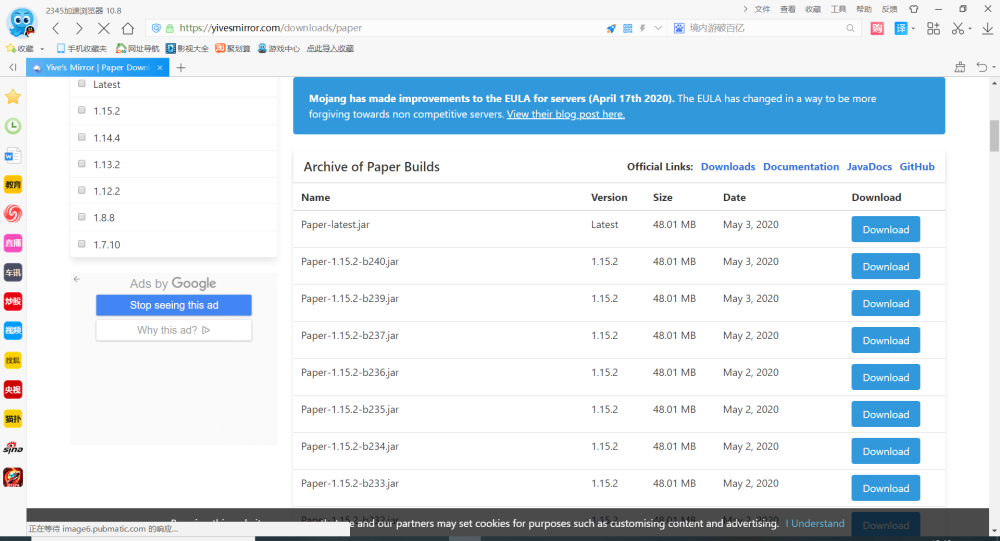
Task: Open the downloads arrow icon
Action: (987, 28)
